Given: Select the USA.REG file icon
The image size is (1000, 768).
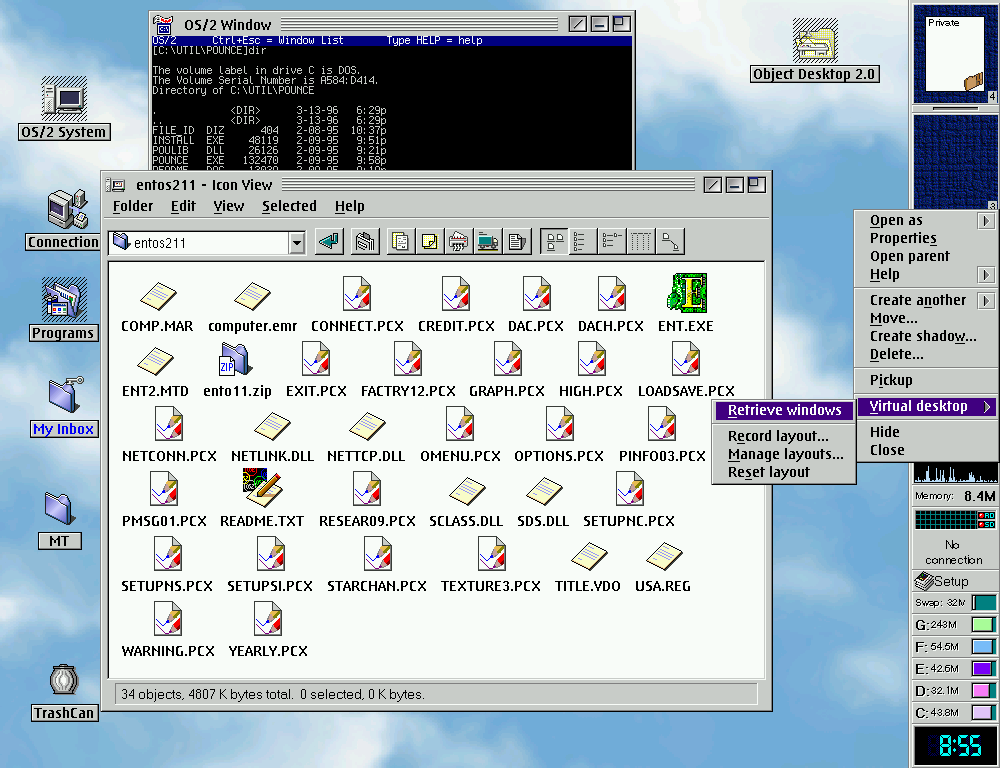Looking at the screenshot, I should (664, 556).
